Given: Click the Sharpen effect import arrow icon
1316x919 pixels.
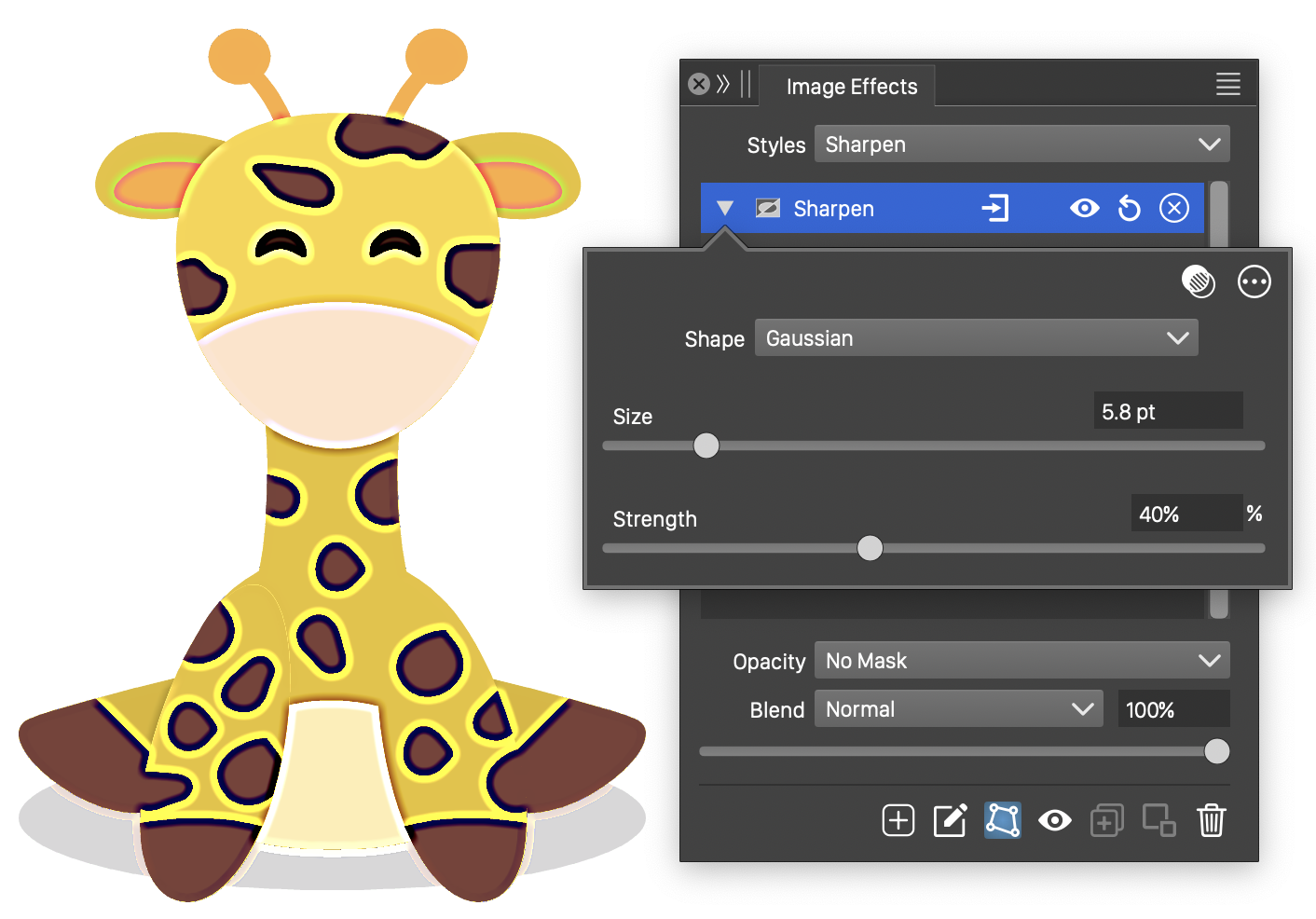Looking at the screenshot, I should [995, 208].
